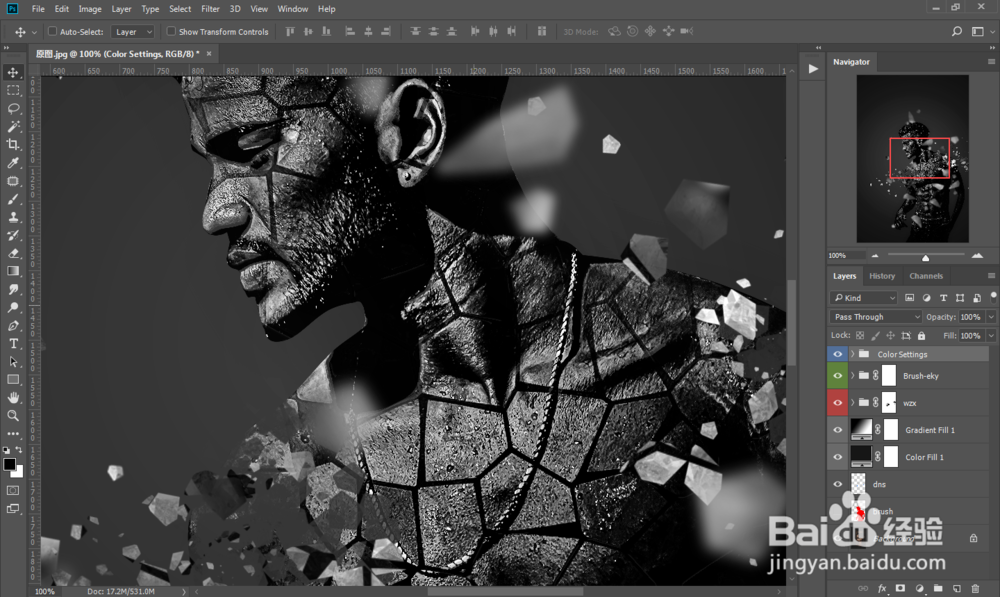Hide the dns layer
Image resolution: width=1000 pixels, height=597 pixels.
[837, 484]
